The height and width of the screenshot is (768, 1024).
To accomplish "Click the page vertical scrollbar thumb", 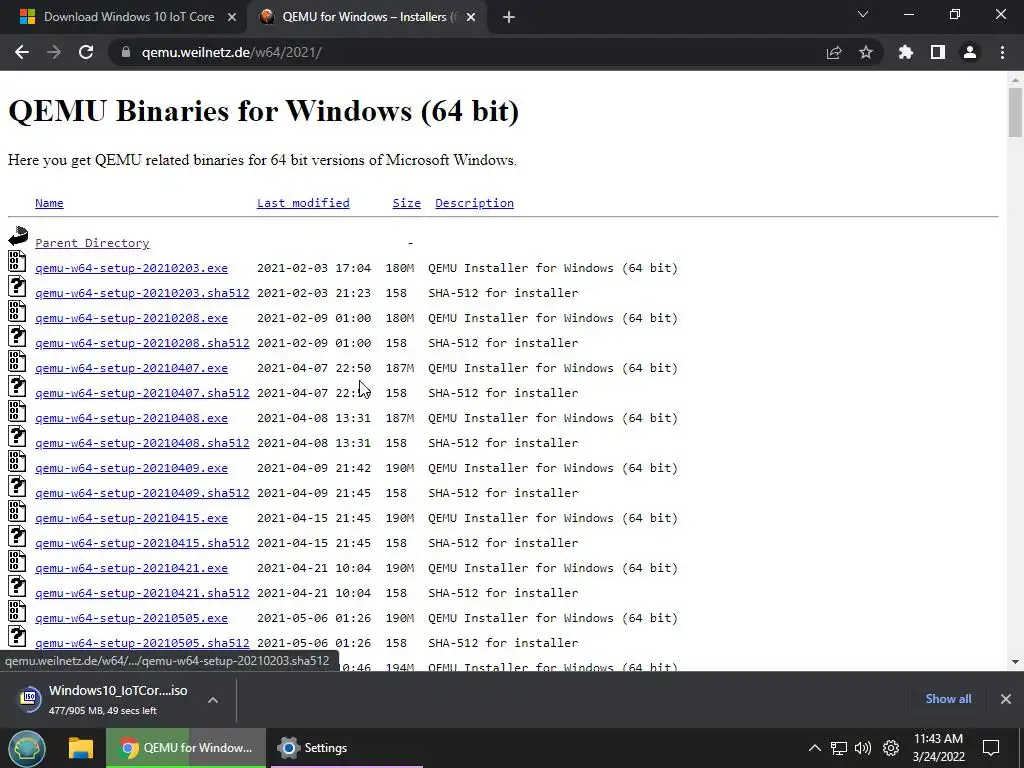I will pyautogui.click(x=1015, y=112).
